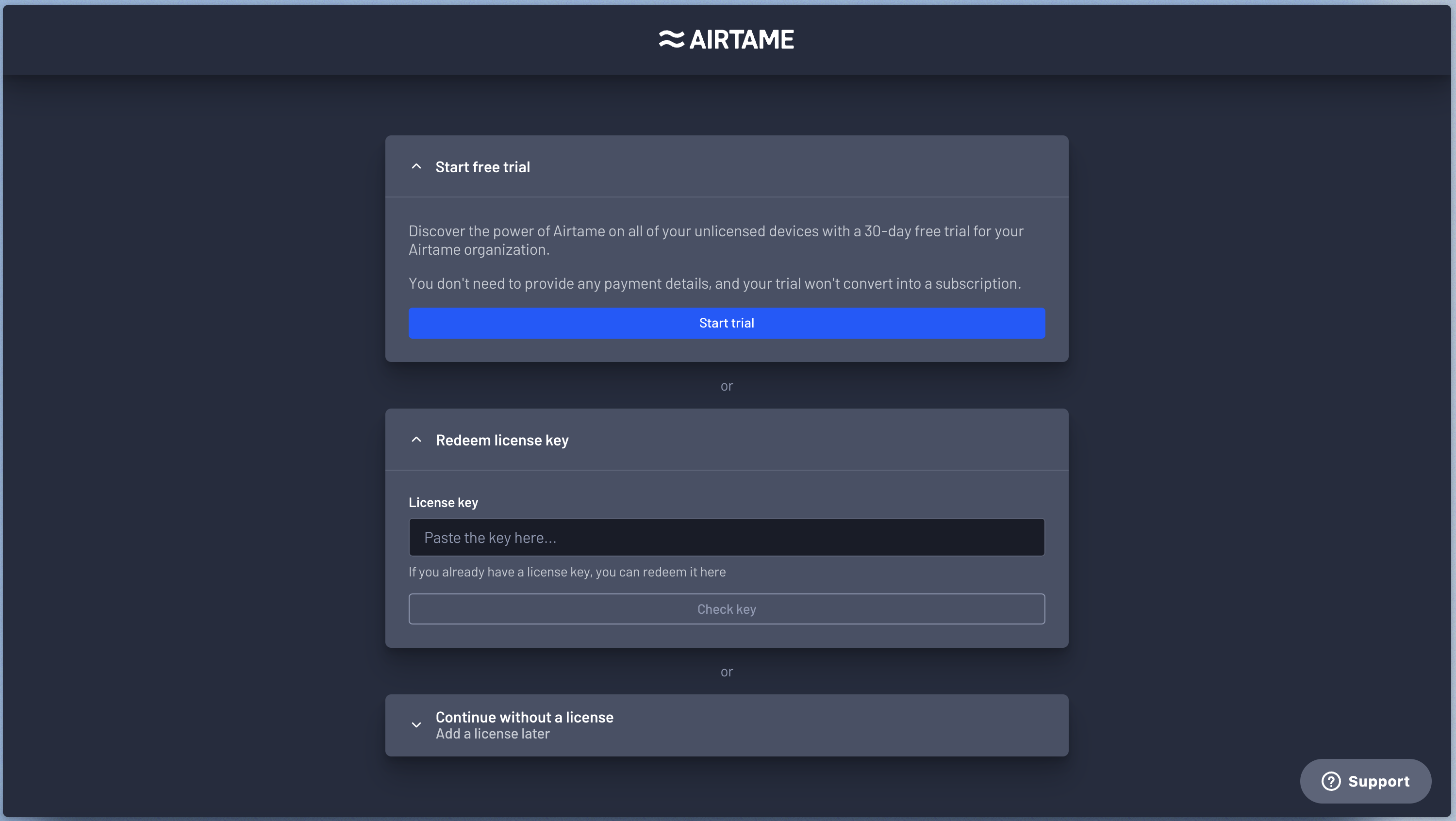Collapse the Redeem license key section chevron
This screenshot has height=821, width=1456.
(x=416, y=440)
